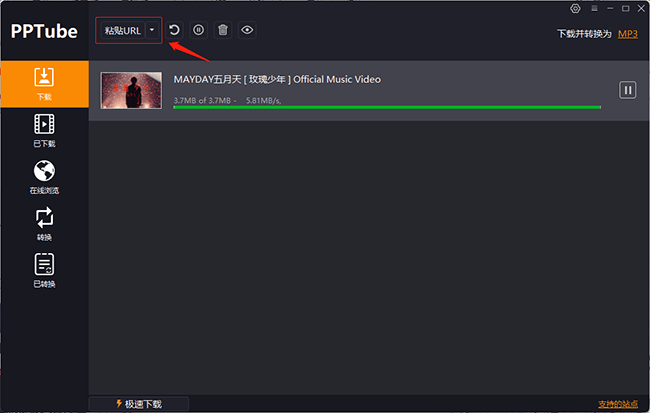Pause the MAYDAY video download
The image size is (650, 413).
click(x=628, y=90)
